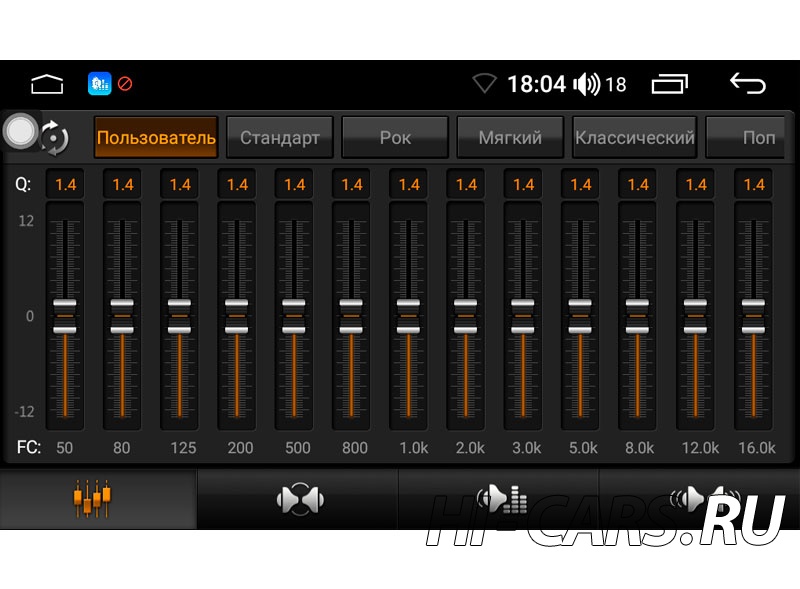
Task: Open Q value box above 80 Hz
Action: click(122, 184)
